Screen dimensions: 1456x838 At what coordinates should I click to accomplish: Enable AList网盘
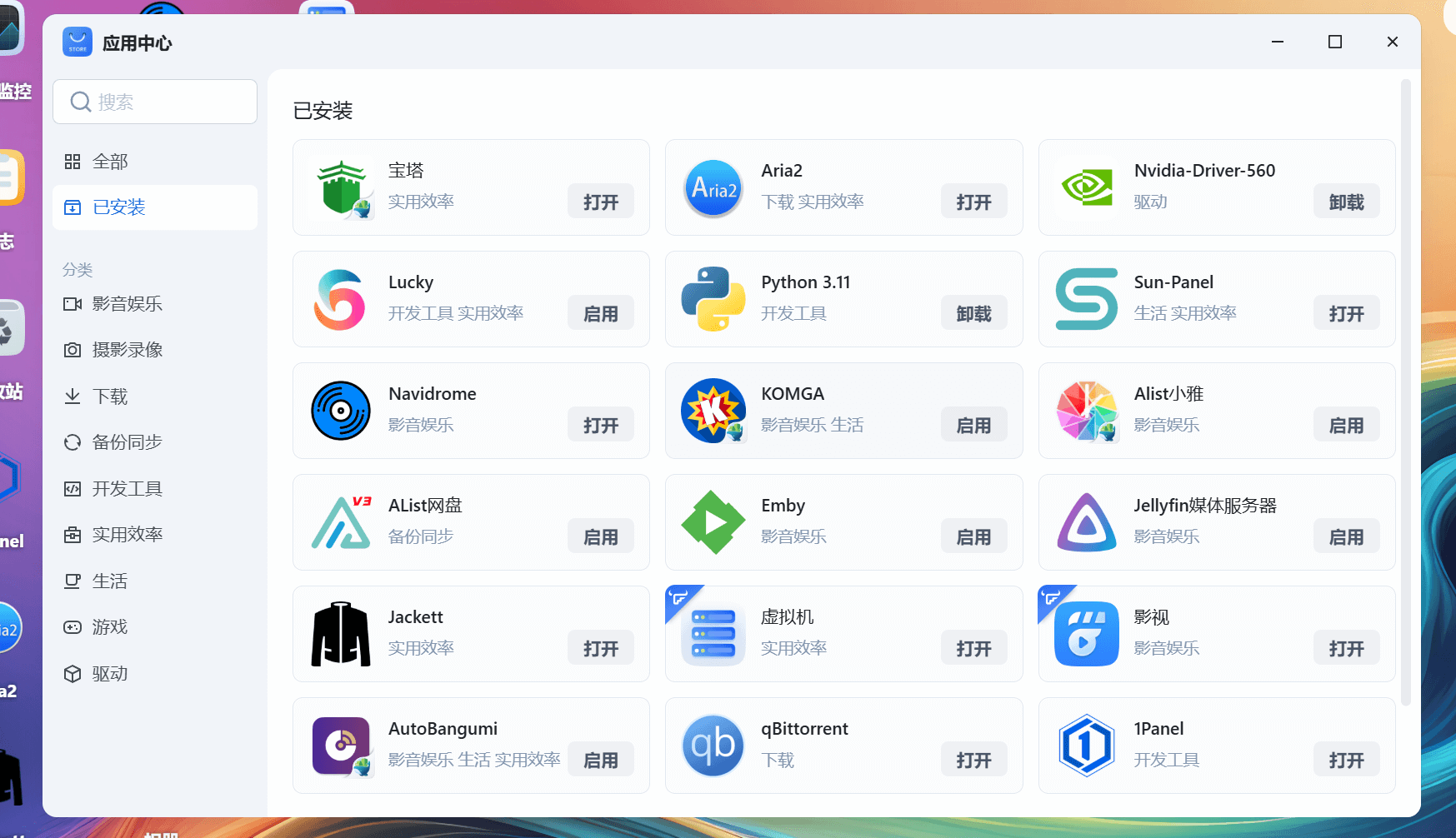coord(601,536)
